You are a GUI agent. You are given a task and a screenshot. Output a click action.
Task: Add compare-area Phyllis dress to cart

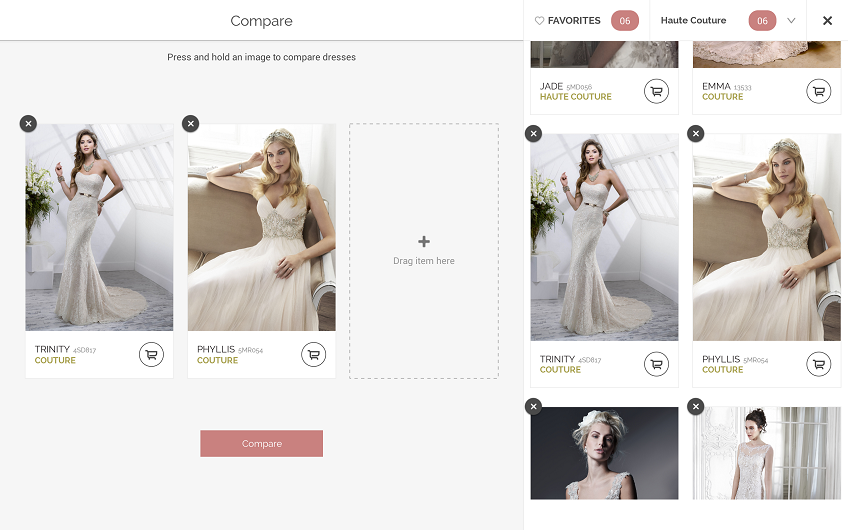point(314,355)
